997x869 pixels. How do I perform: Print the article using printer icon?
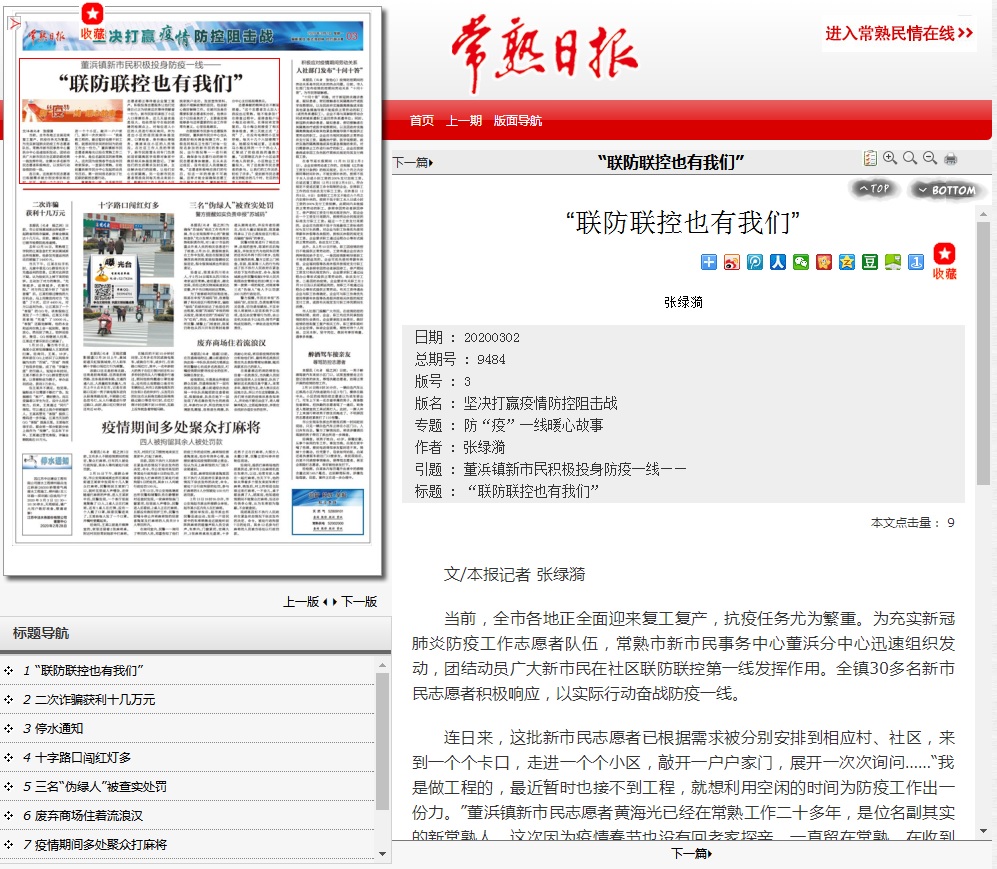tap(951, 159)
